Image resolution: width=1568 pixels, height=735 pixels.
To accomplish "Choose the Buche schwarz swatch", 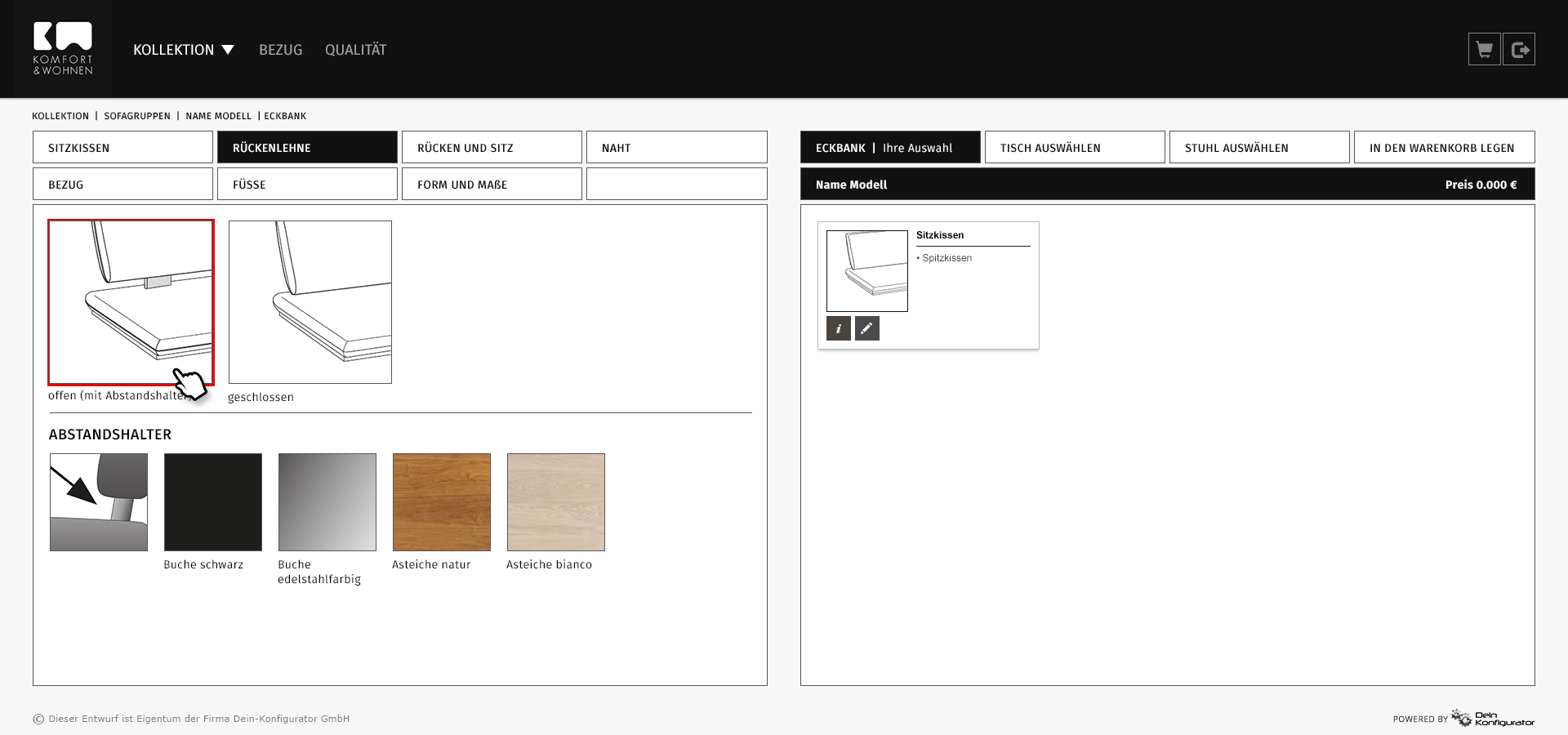I will click(213, 502).
